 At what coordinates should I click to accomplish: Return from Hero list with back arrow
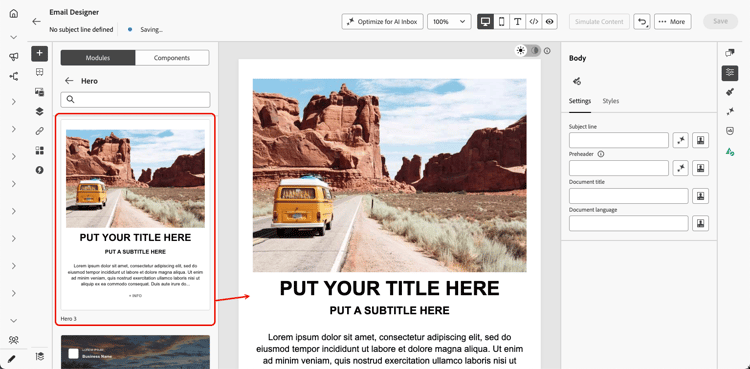pyautogui.click(x=69, y=81)
